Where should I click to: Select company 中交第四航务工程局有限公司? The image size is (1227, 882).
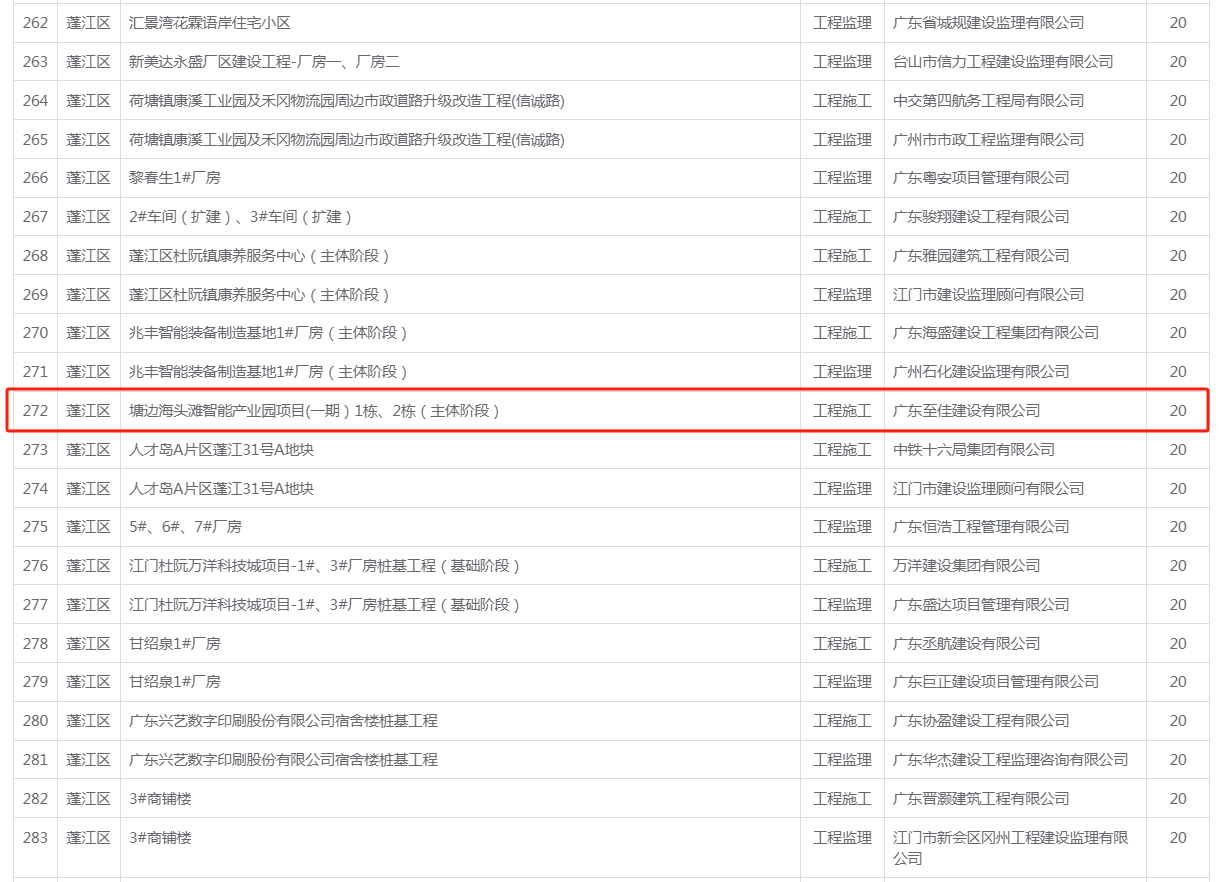988,100
